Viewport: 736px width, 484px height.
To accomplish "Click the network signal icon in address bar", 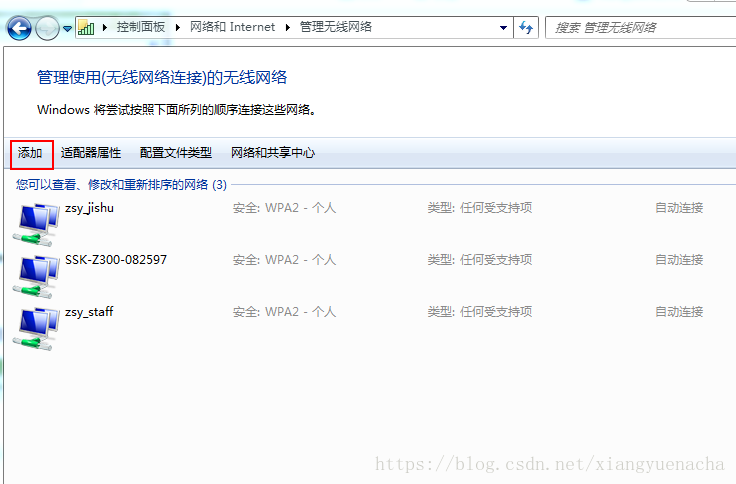I will click(86, 27).
